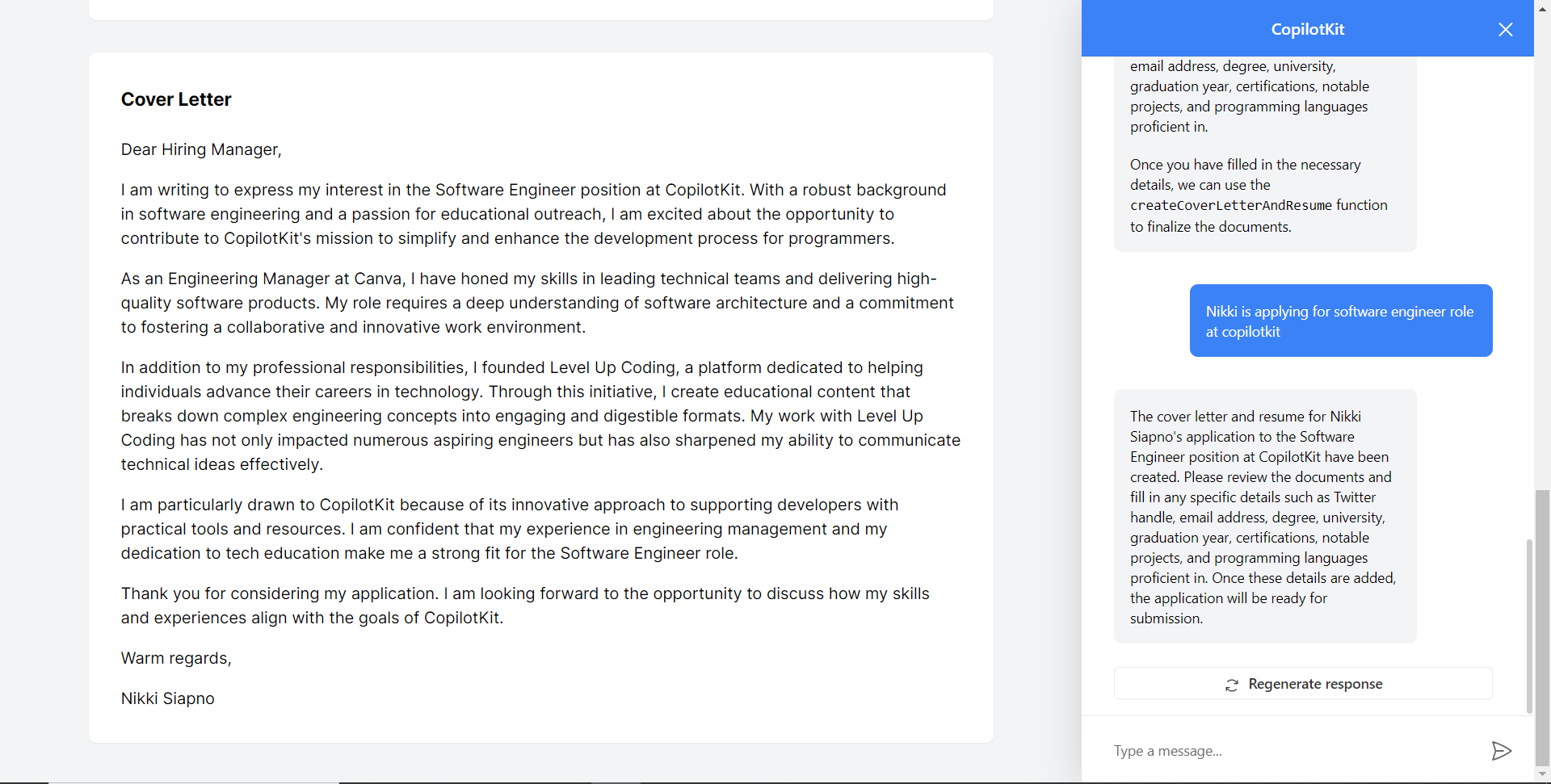The height and width of the screenshot is (784, 1551).
Task: Click paragraph starting "Thank you for considering"
Action: [x=525, y=606]
